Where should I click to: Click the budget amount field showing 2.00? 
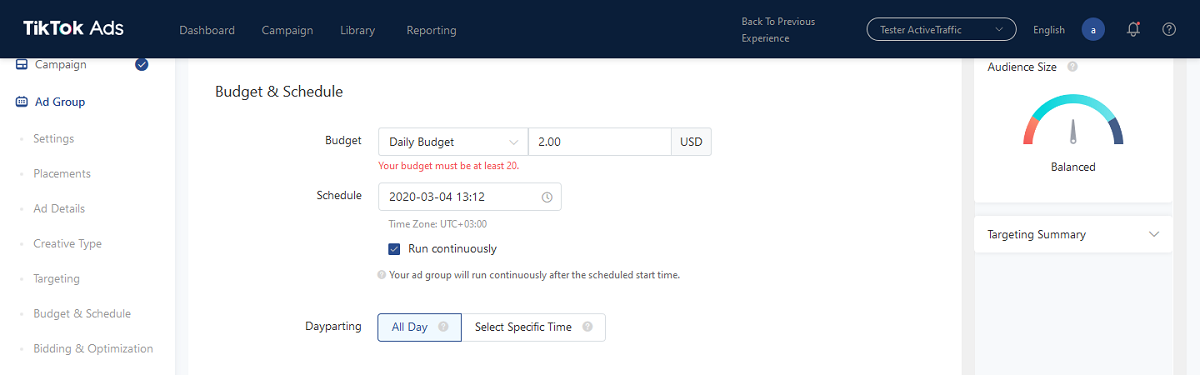(x=600, y=142)
